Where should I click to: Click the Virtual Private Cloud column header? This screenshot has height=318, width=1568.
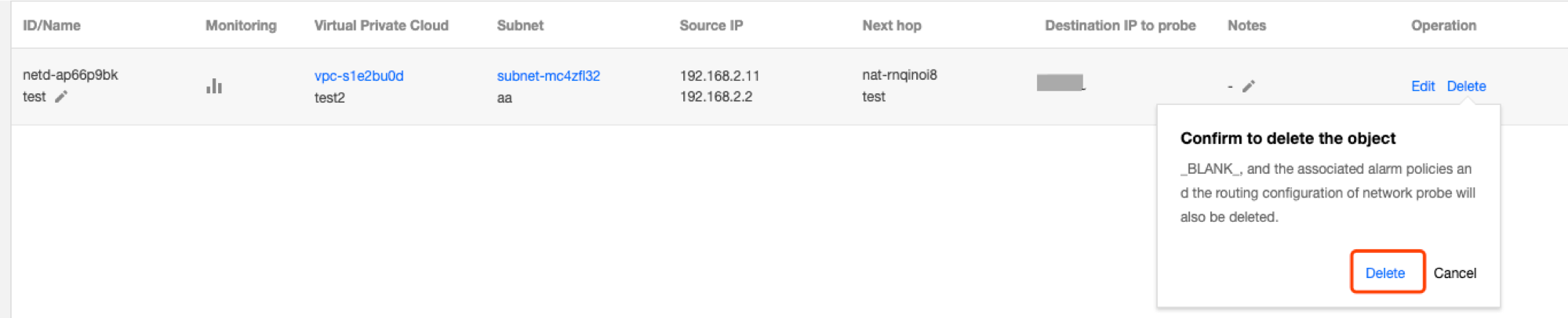(x=381, y=25)
